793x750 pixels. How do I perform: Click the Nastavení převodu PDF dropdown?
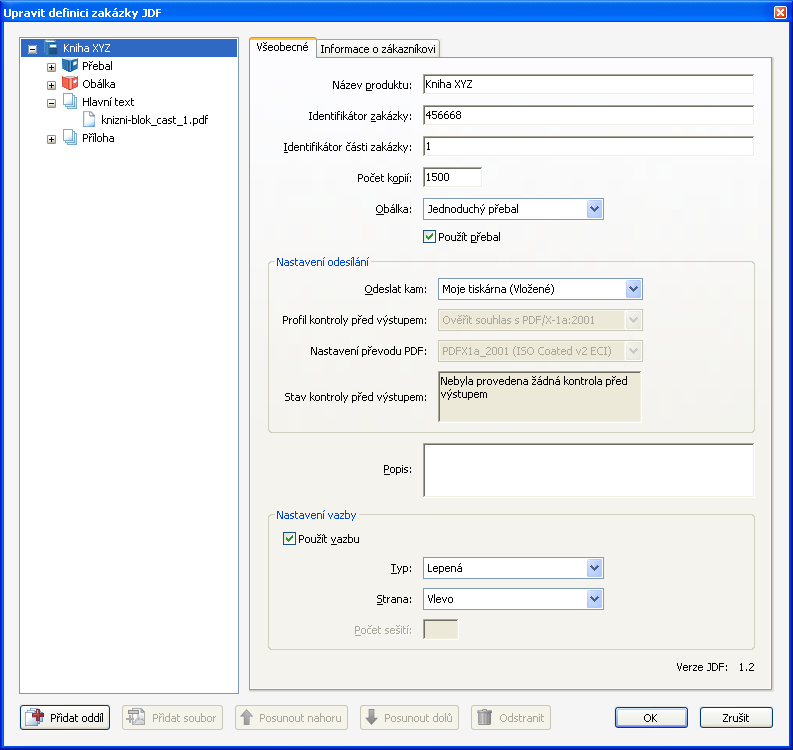540,351
